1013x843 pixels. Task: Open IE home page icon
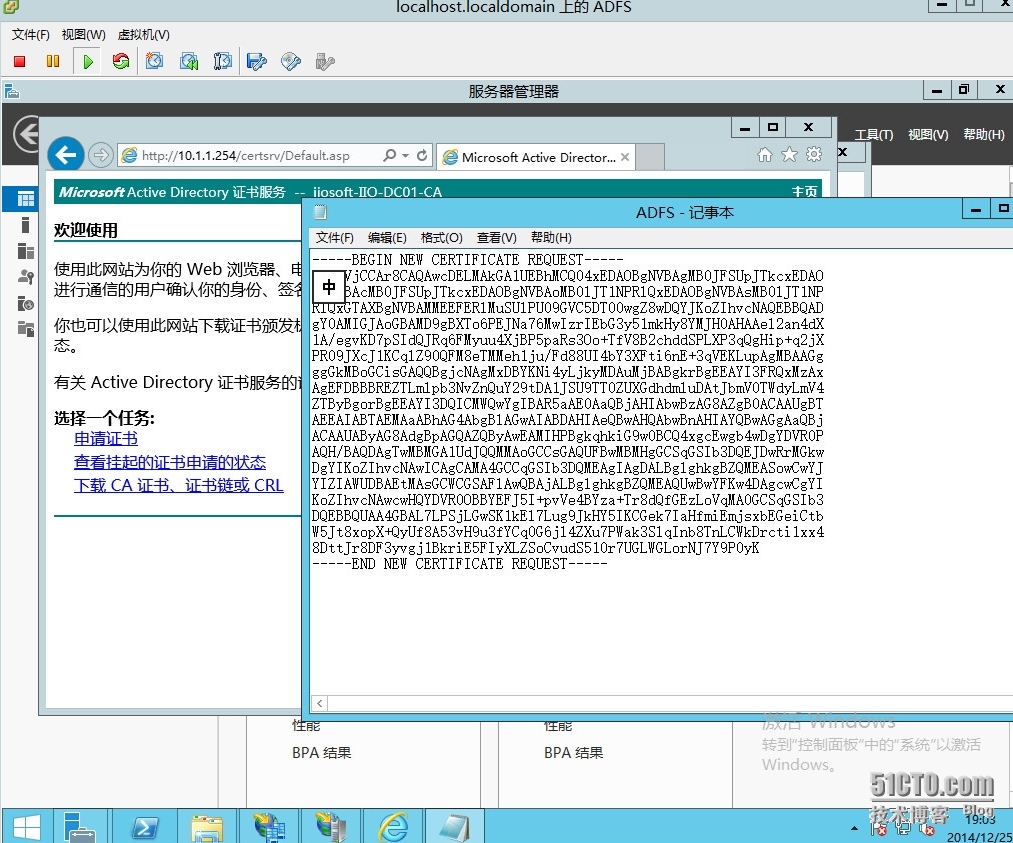pyautogui.click(x=764, y=155)
